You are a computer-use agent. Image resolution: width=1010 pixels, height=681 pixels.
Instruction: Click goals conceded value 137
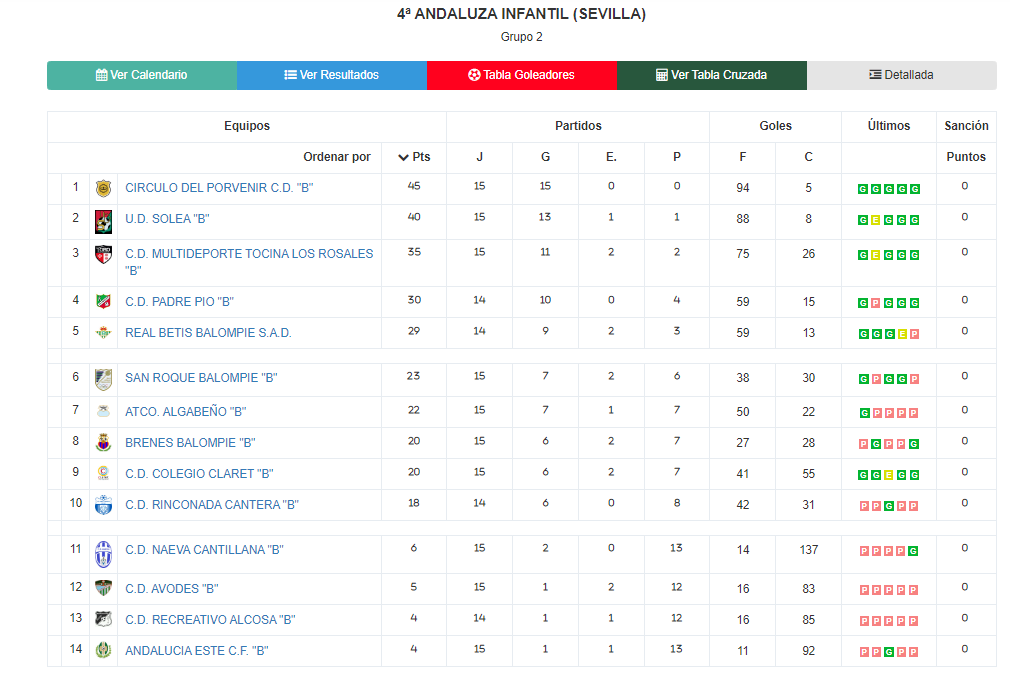(x=808, y=550)
